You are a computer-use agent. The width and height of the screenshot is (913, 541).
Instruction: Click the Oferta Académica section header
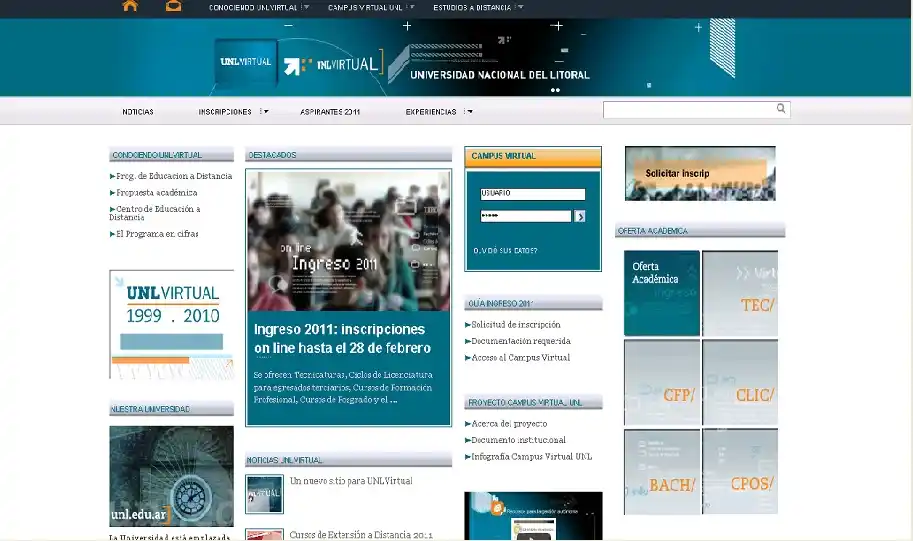tap(700, 231)
